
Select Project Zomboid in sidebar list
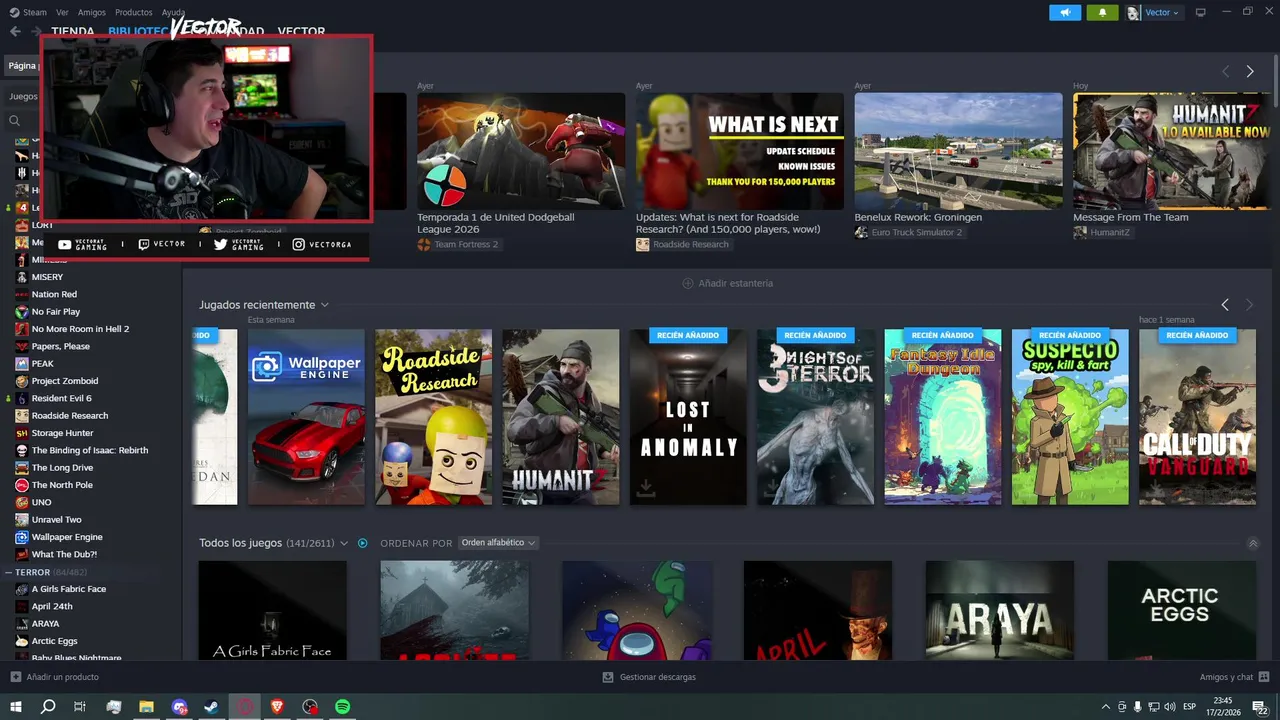(x=65, y=381)
